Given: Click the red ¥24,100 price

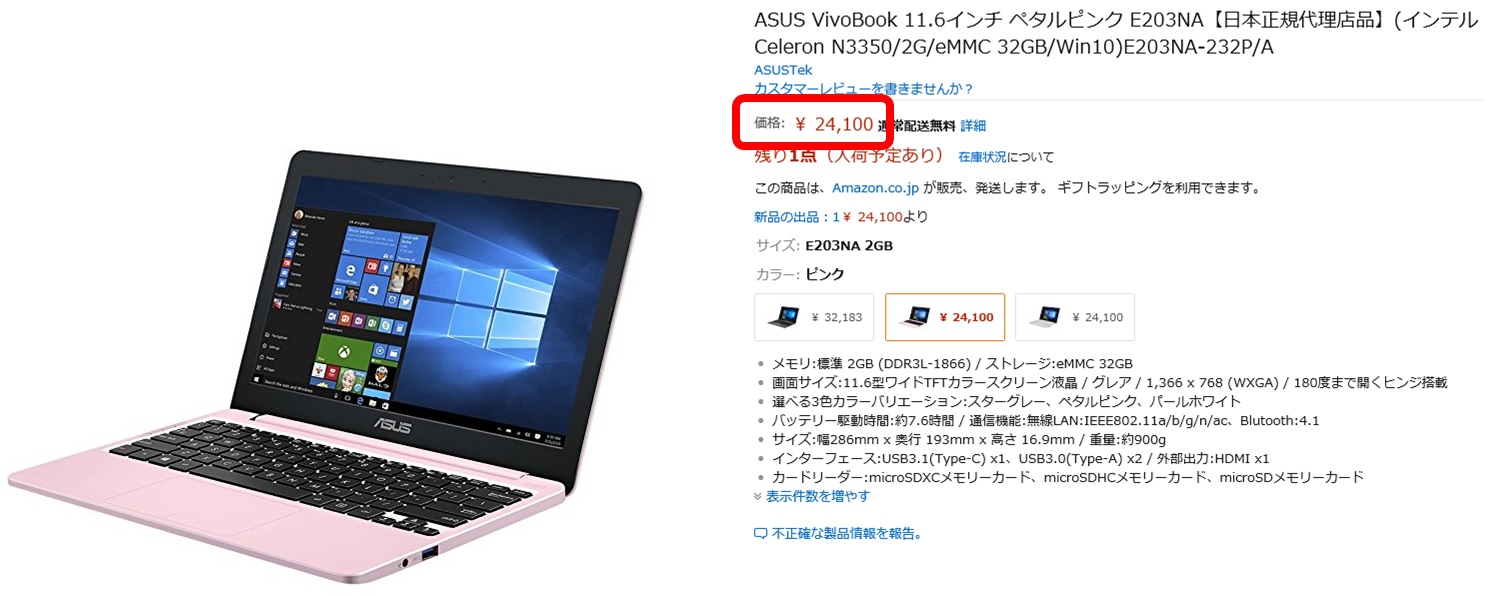Looking at the screenshot, I should point(834,124).
